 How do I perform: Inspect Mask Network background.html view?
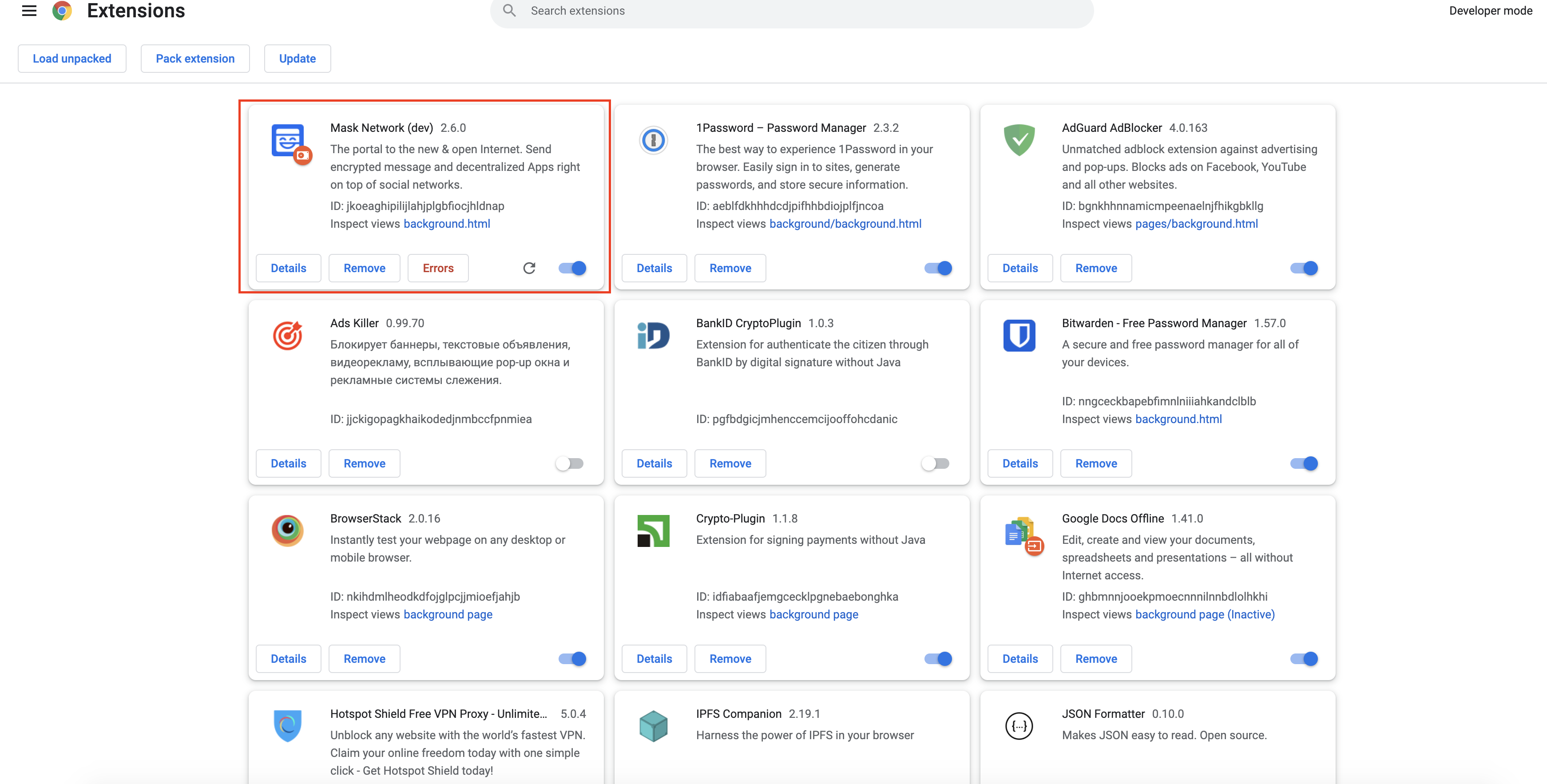click(447, 223)
